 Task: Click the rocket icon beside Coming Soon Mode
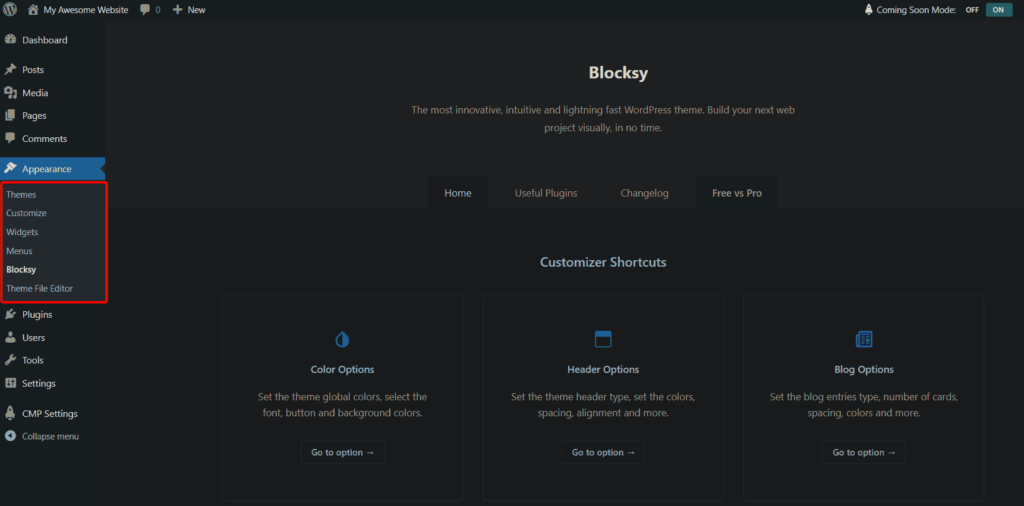869,10
